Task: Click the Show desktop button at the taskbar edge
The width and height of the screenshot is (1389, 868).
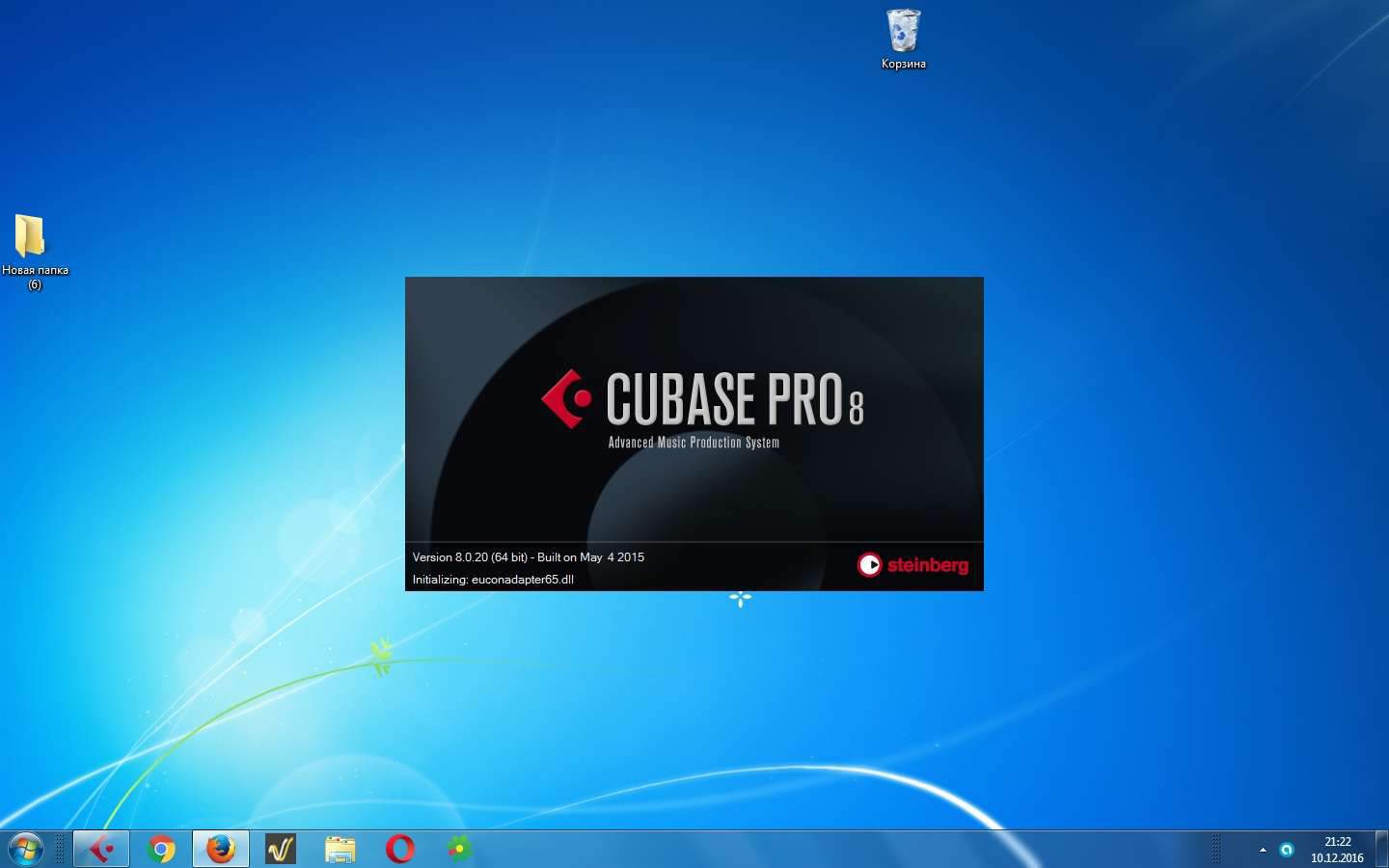Action: click(1381, 849)
